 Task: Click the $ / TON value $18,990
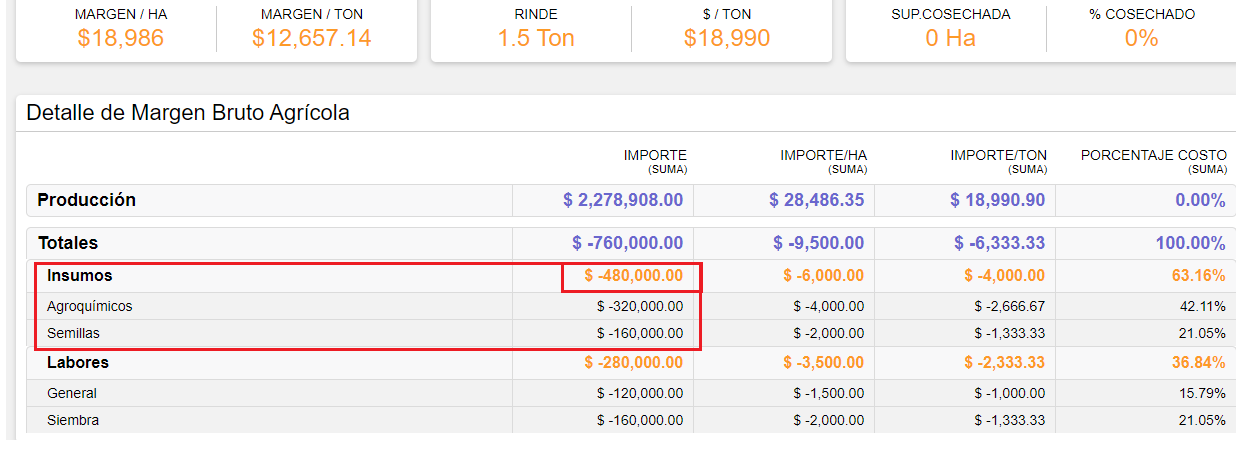point(727,38)
